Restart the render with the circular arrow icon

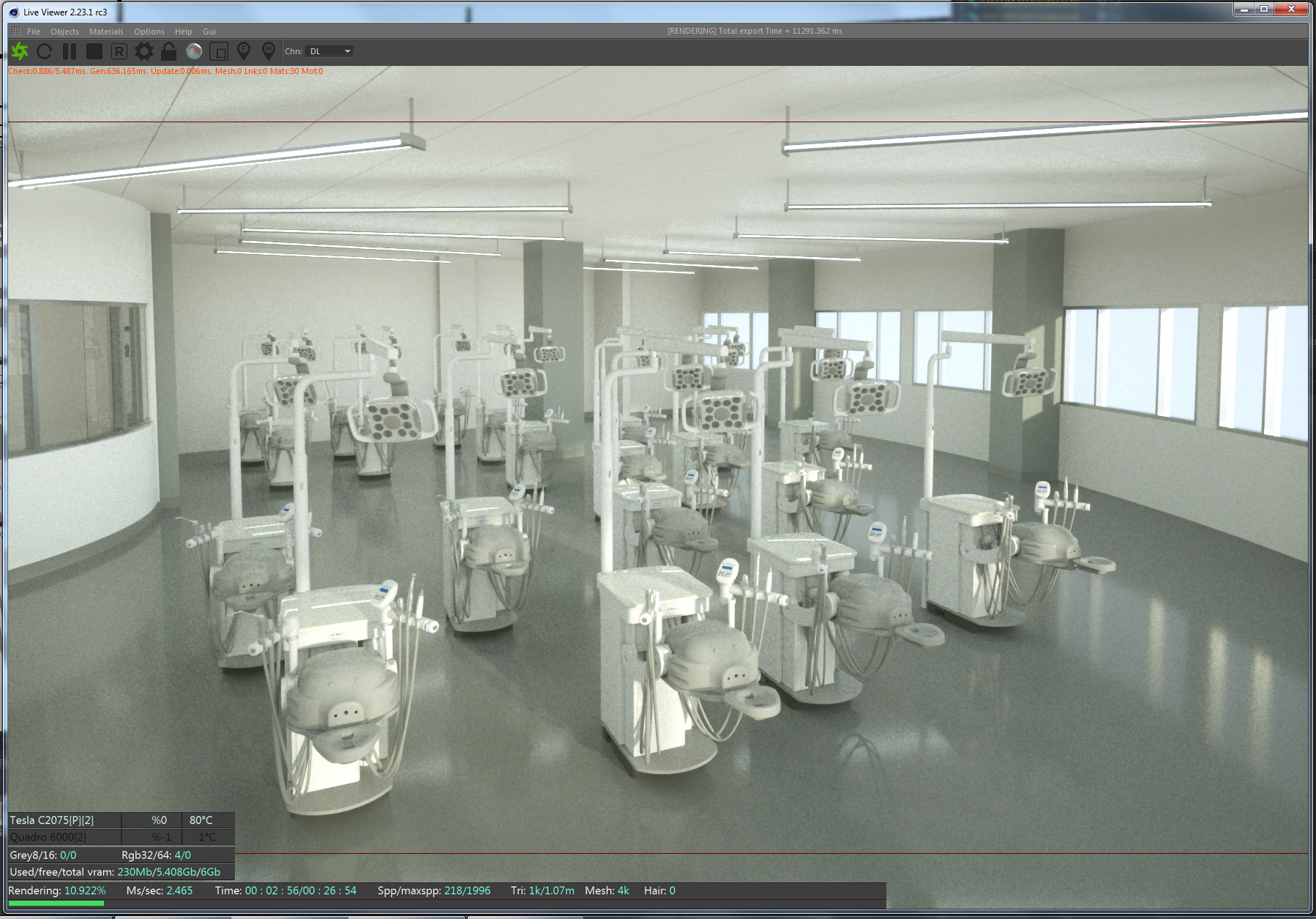[45, 51]
